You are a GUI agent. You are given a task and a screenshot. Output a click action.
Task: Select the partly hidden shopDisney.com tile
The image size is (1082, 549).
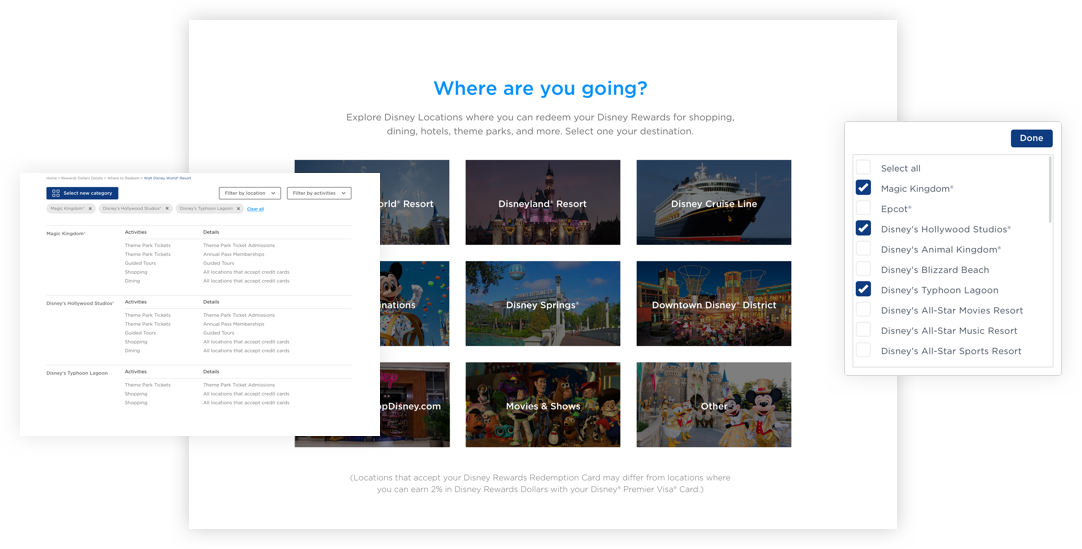pos(414,405)
